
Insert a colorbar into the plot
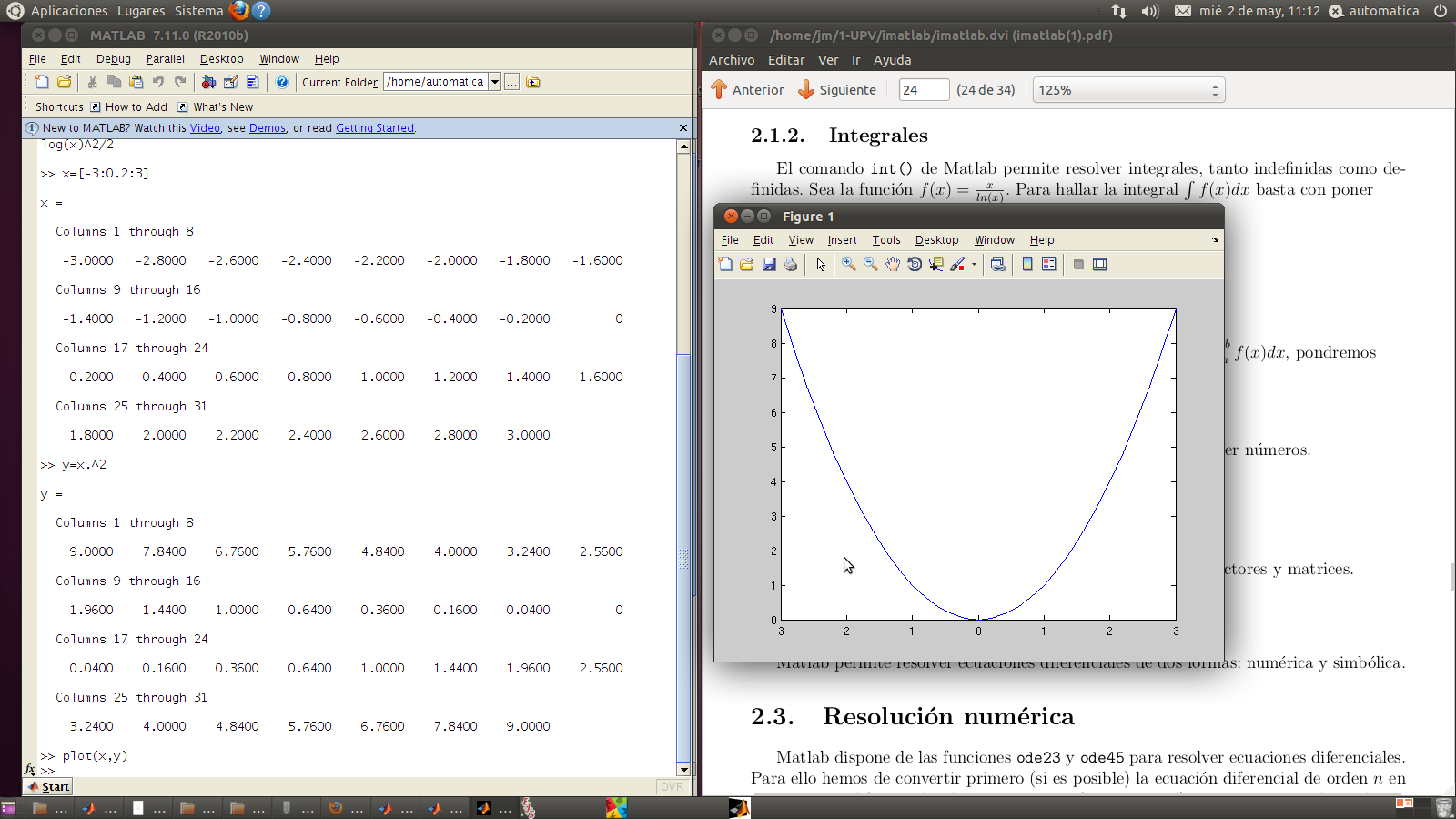1027,264
